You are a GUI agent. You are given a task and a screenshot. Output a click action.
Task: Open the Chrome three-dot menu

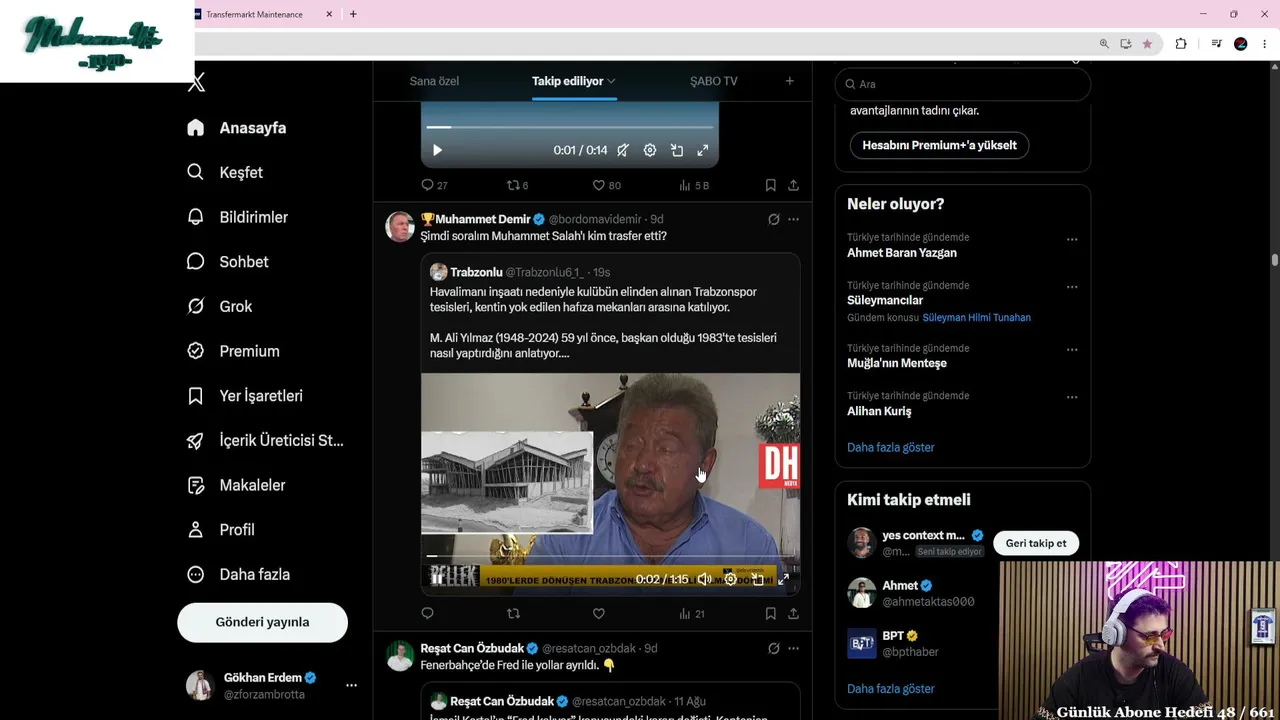coord(1264,44)
